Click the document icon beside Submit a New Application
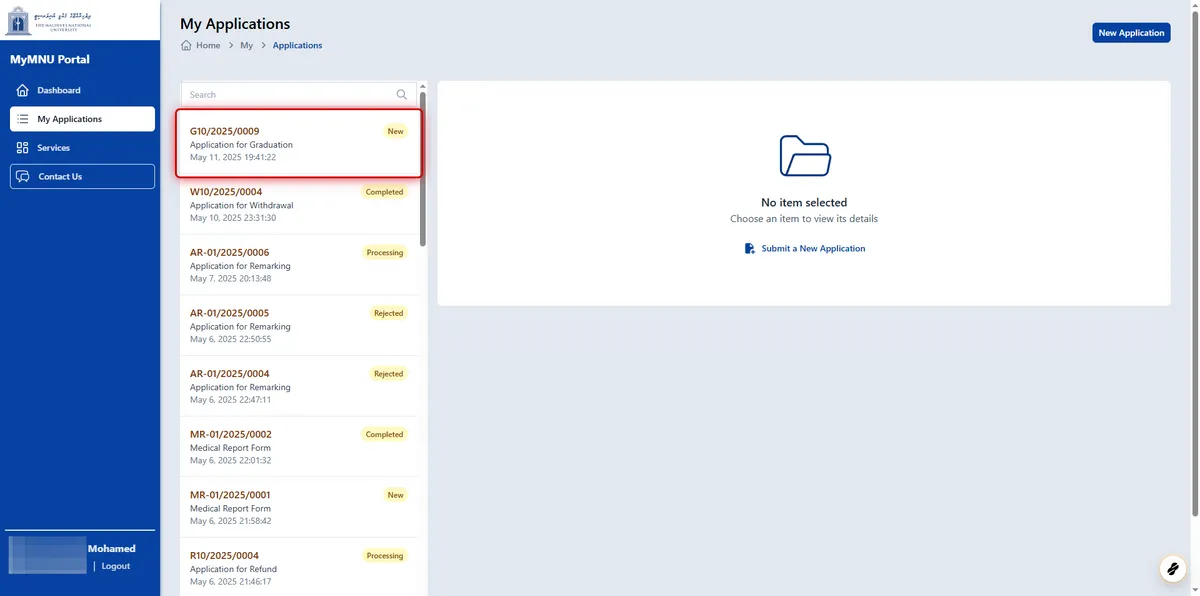The image size is (1200, 596). coord(750,248)
